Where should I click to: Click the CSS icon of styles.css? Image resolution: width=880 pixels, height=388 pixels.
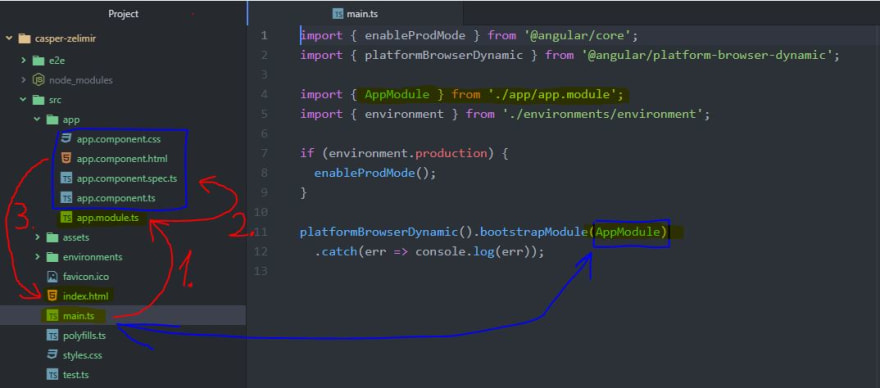(53, 355)
